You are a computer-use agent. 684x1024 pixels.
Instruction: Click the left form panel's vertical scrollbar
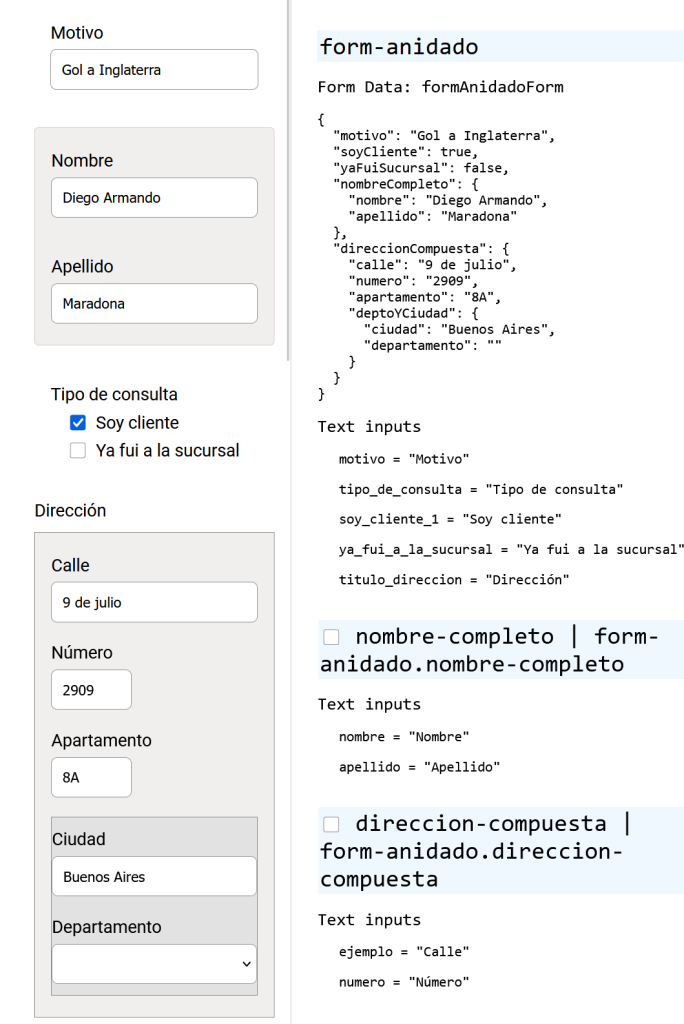pyautogui.click(x=289, y=180)
